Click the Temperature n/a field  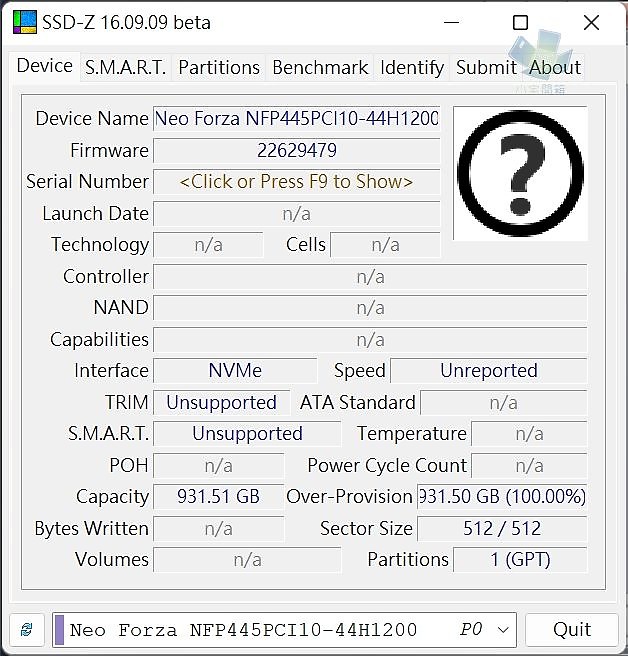529,433
